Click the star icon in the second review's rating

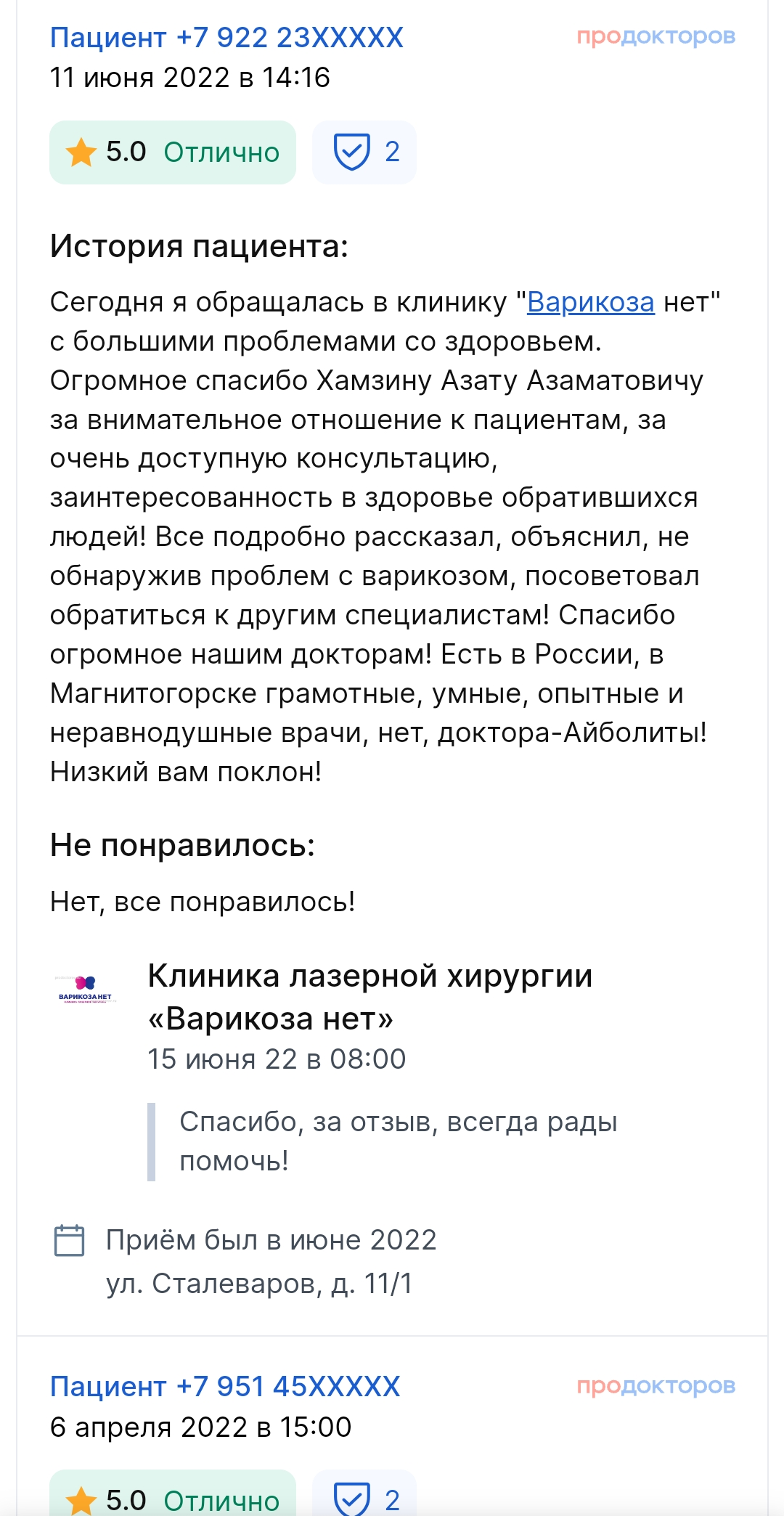point(81,1500)
